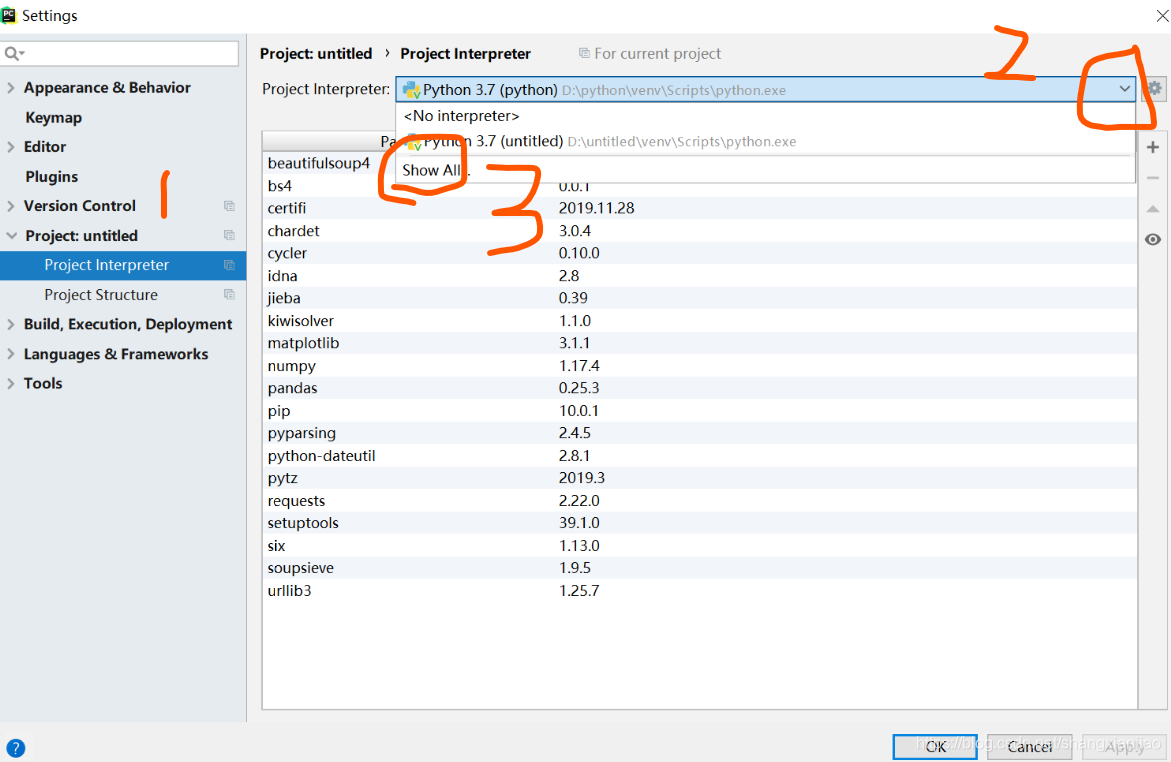
Task: Click the For current project label
Action: (657, 54)
